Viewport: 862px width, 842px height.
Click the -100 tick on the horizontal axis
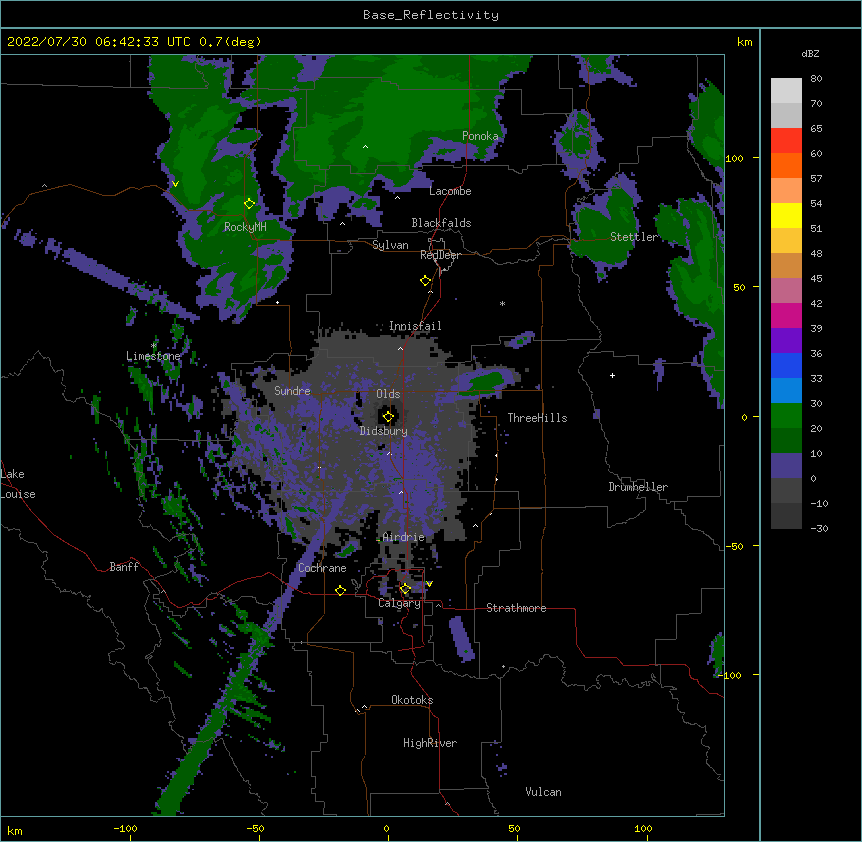click(x=125, y=828)
